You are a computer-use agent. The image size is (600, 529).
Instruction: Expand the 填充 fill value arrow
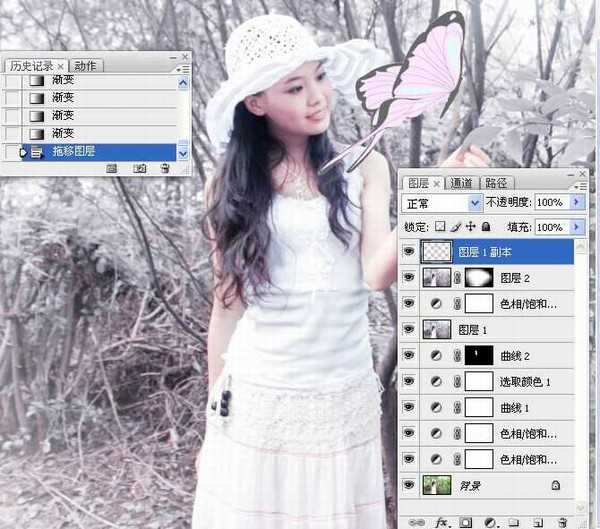click(577, 228)
